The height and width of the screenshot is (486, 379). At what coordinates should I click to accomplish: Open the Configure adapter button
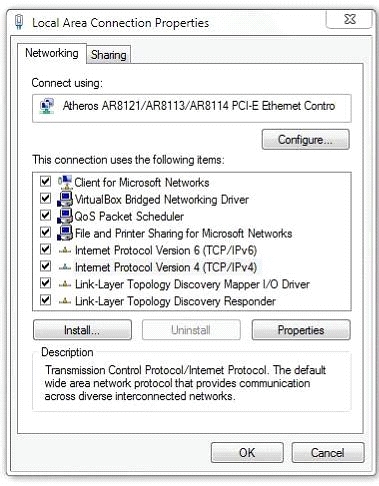pyautogui.click(x=306, y=140)
